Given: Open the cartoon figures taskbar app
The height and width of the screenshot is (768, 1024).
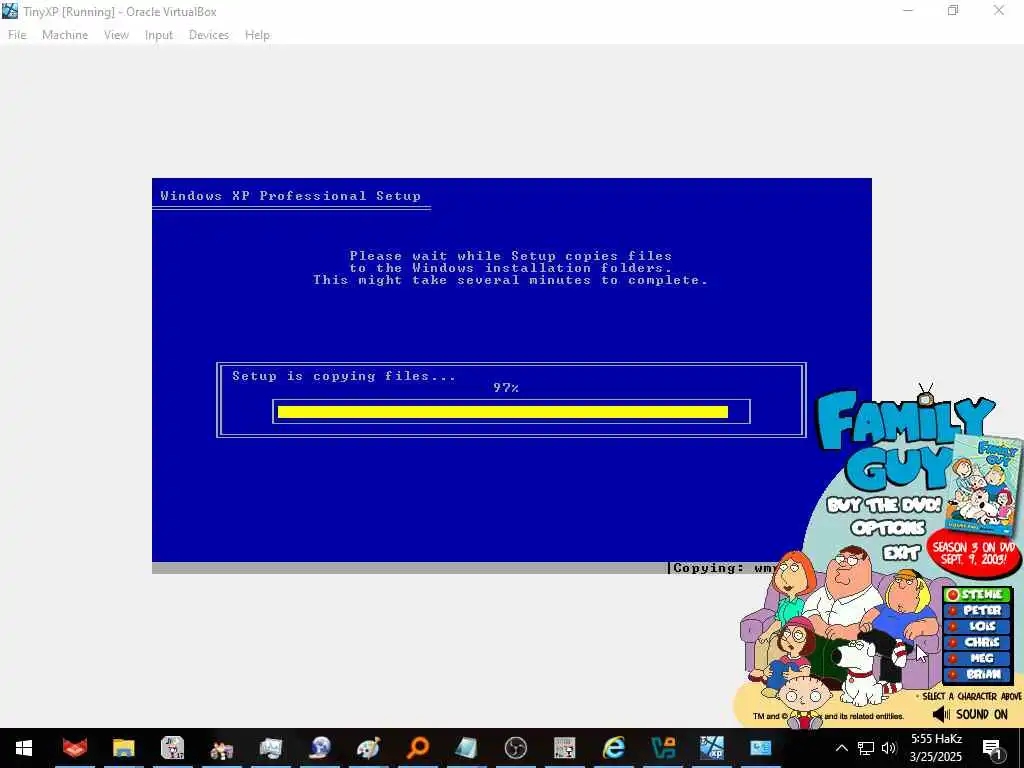Looking at the screenshot, I should pyautogui.click(x=221, y=748).
